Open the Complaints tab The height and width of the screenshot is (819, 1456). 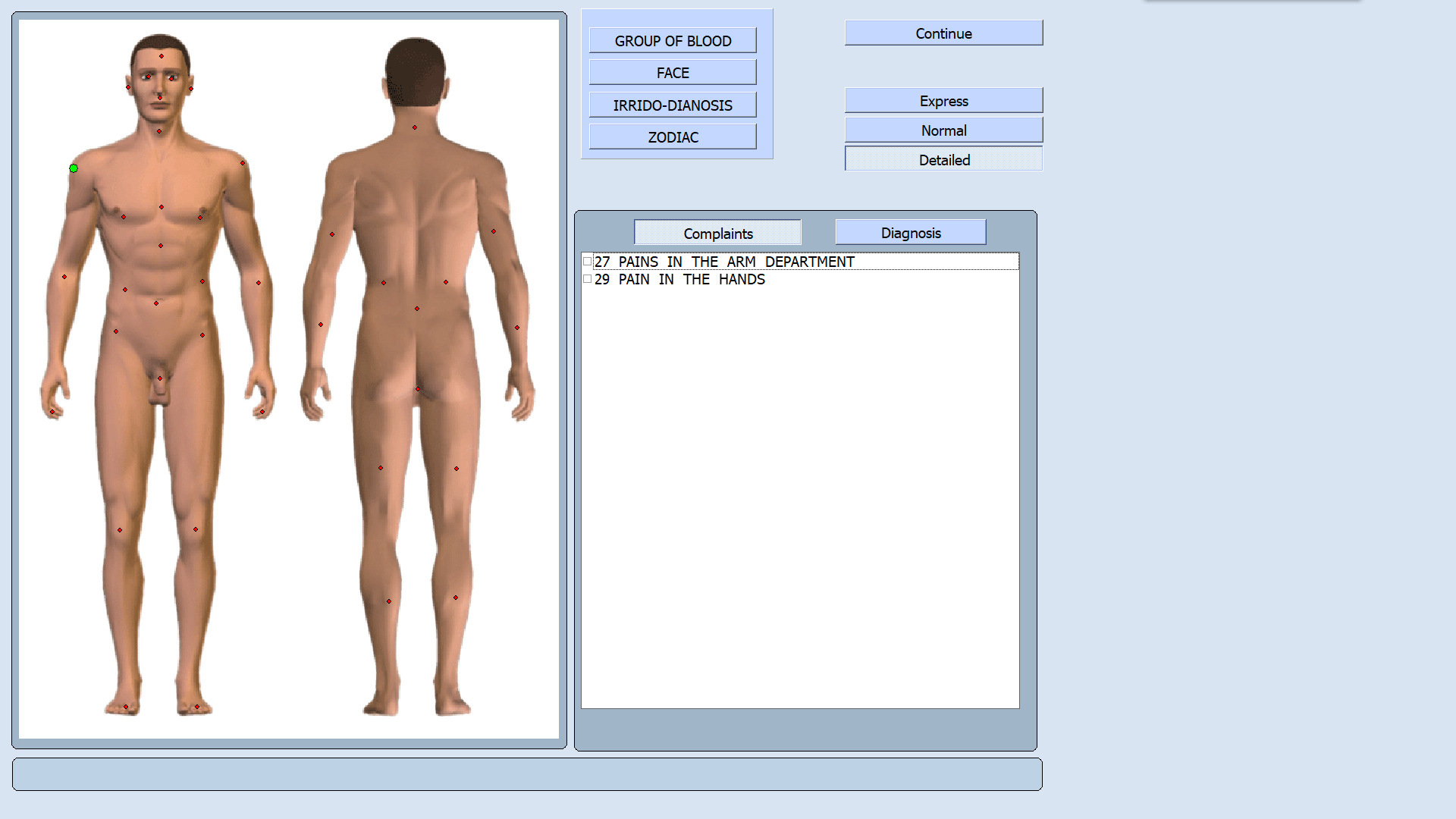pos(717,233)
